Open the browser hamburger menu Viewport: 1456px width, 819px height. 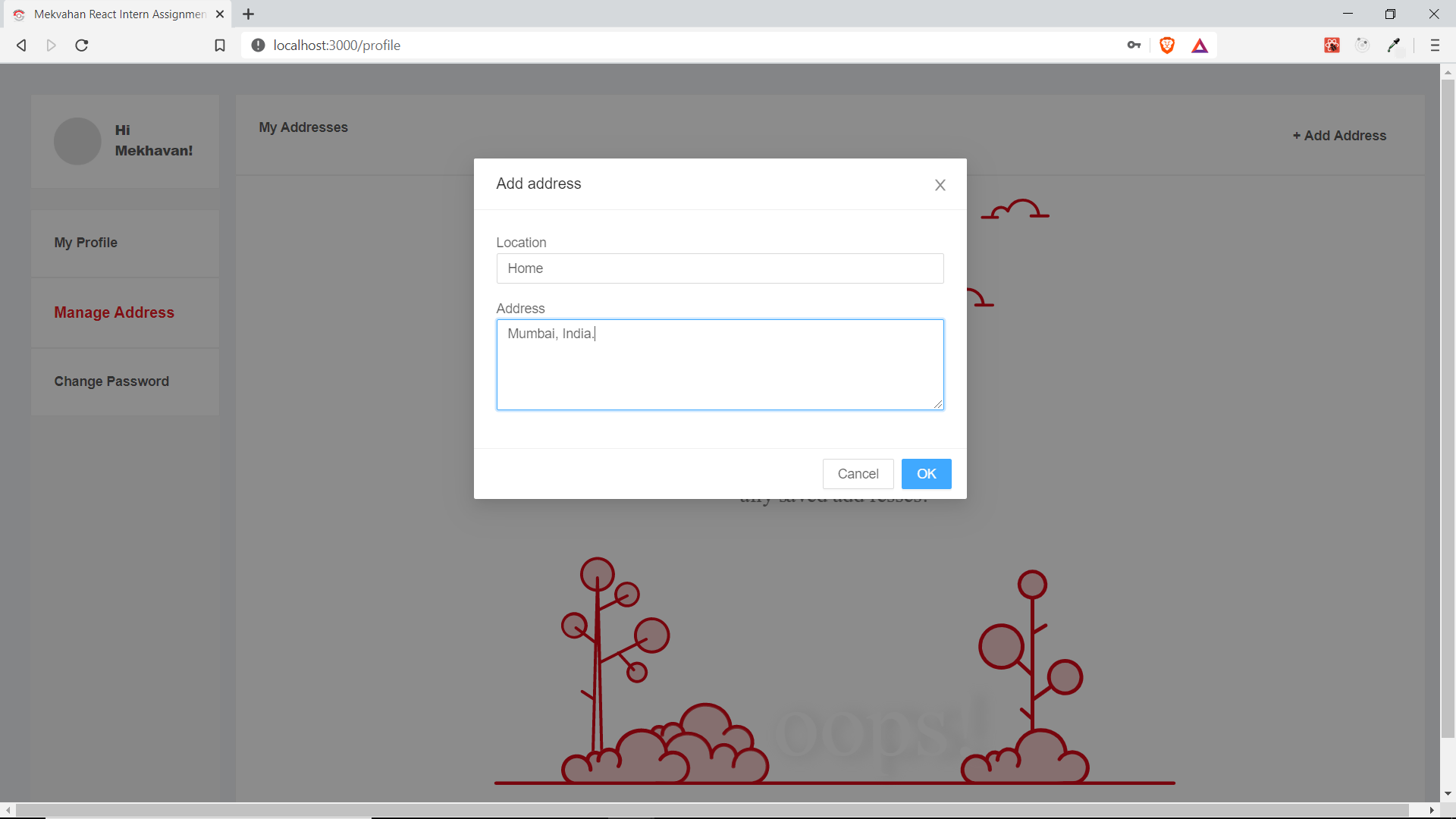[x=1434, y=45]
